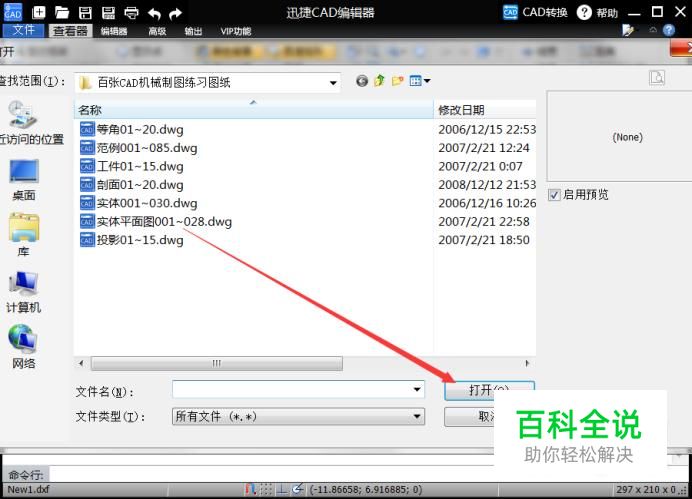This screenshot has height=499, width=692.
Task: Click the date 2006/12/15 22:53
Action: (x=487, y=129)
